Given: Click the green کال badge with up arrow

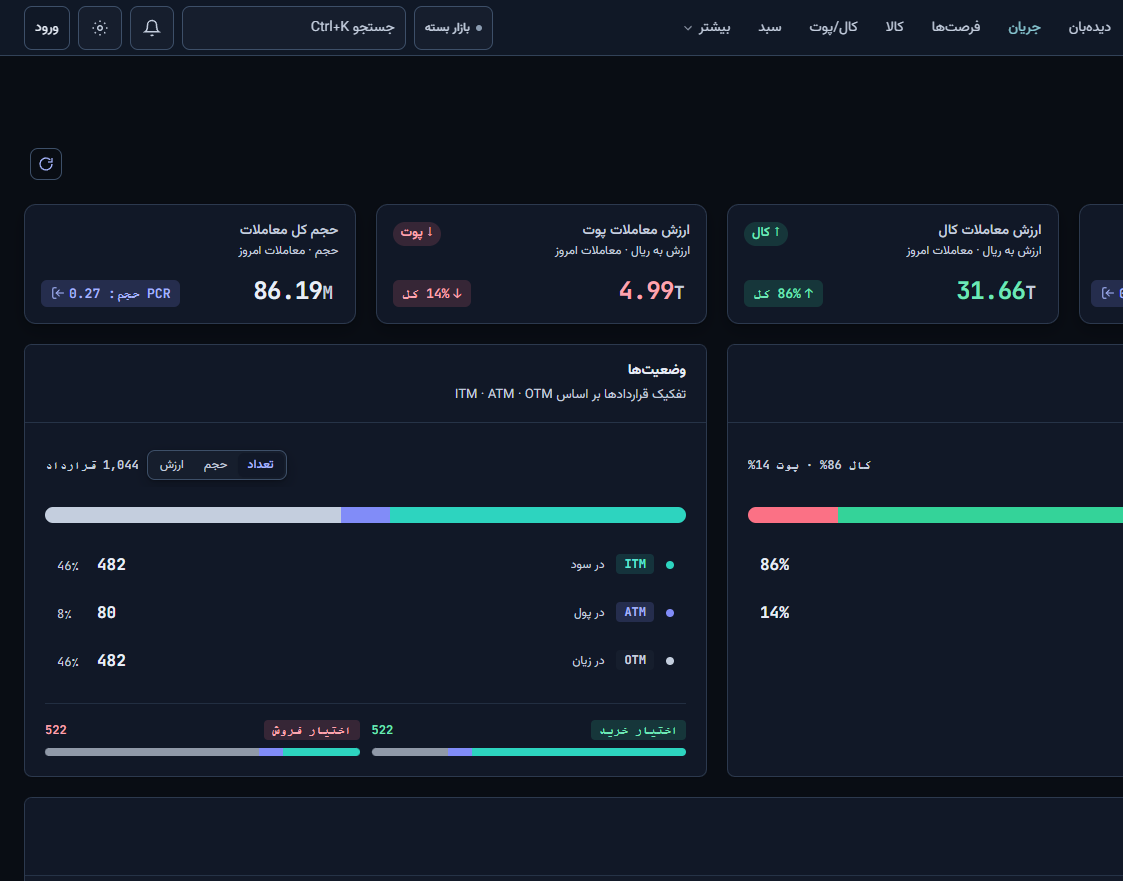Looking at the screenshot, I should (x=766, y=233).
